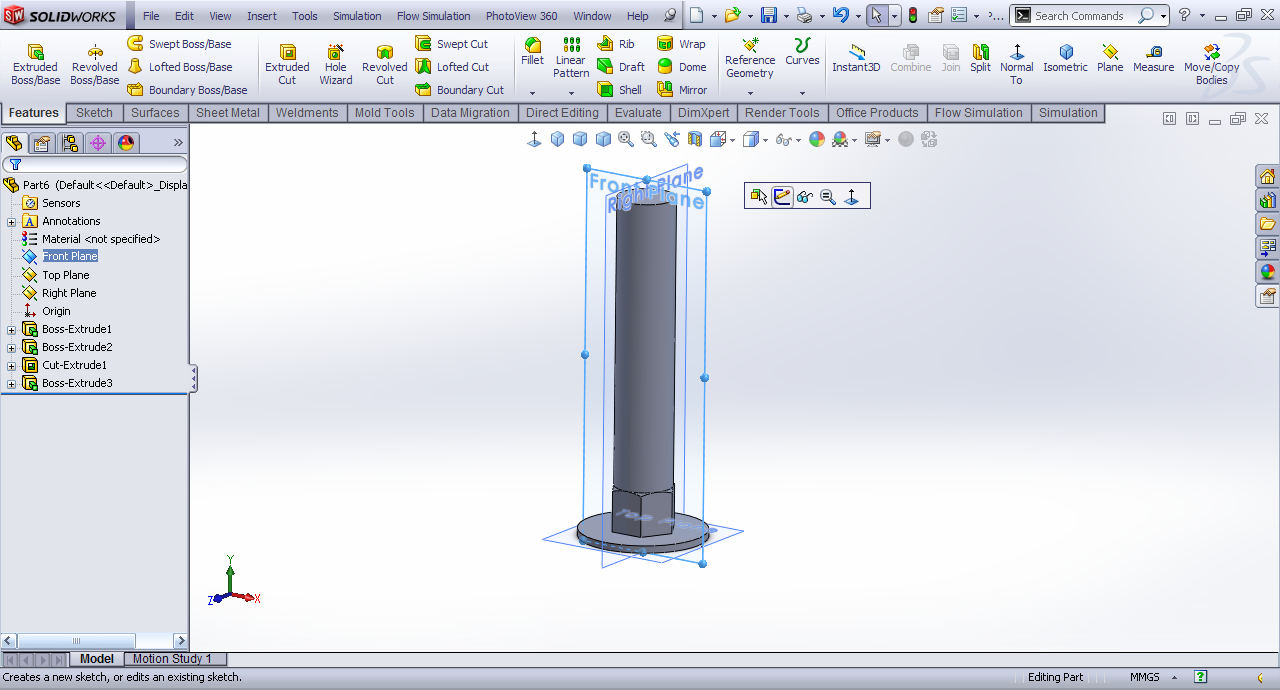Image resolution: width=1280 pixels, height=690 pixels.
Task: Select Origin in feature tree
Action: (56, 311)
